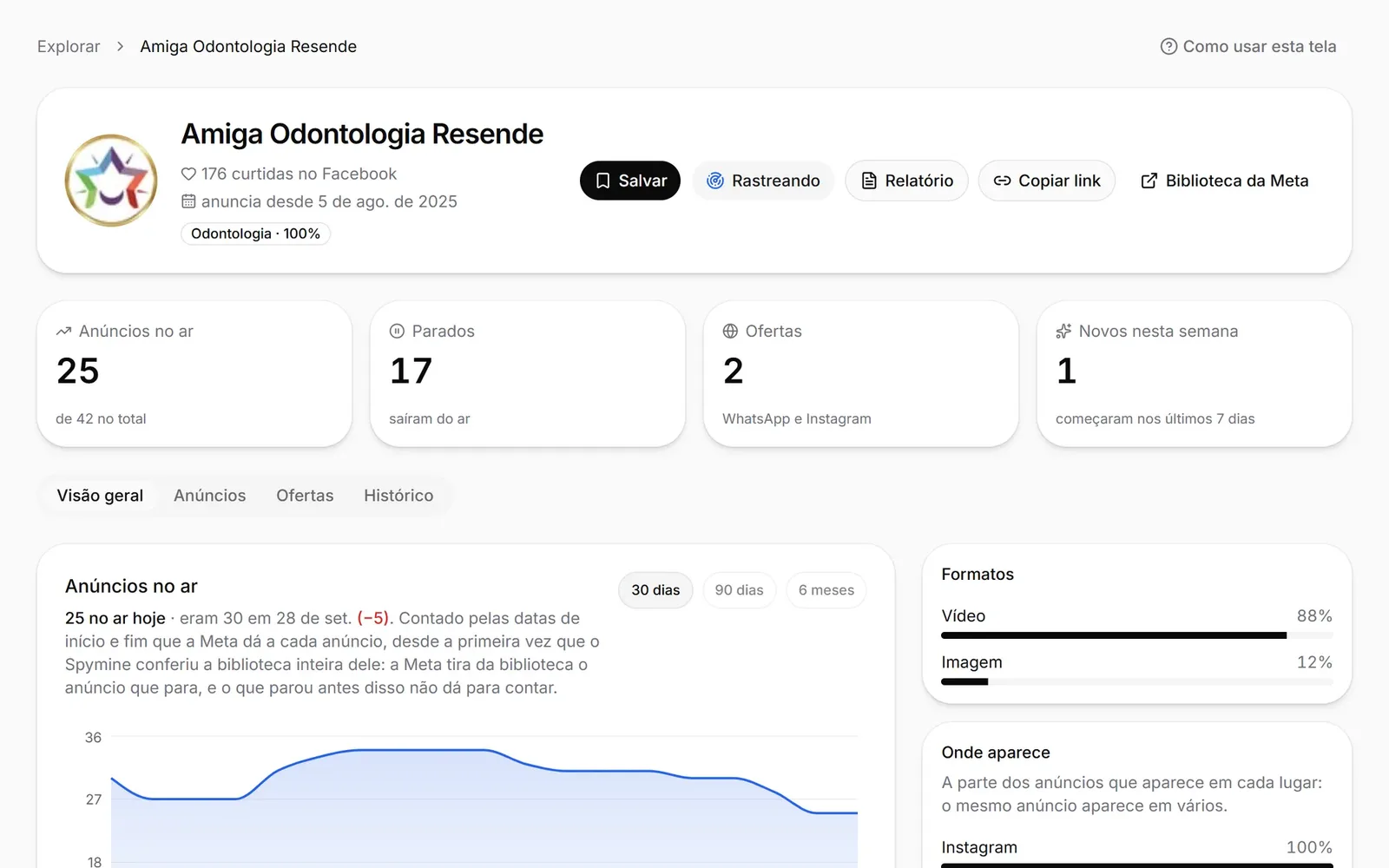The height and width of the screenshot is (868, 1389).
Task: Click the 88% Vídeo value
Action: click(x=1314, y=615)
